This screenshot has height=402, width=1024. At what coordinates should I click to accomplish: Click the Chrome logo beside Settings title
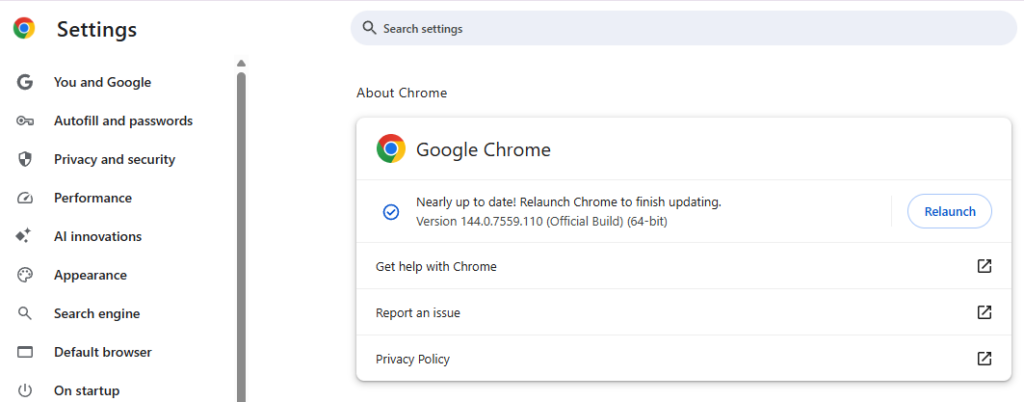pyautogui.click(x=24, y=29)
